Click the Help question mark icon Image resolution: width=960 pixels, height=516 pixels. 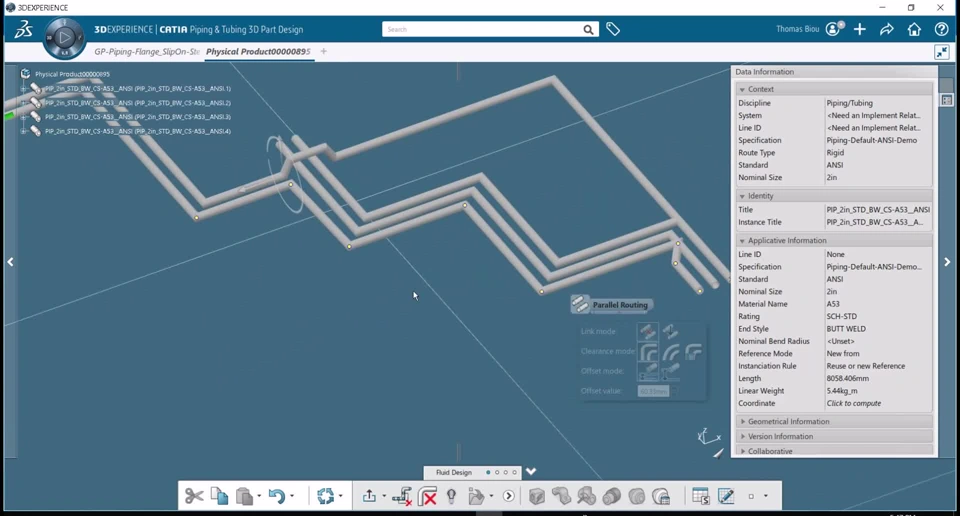click(942, 29)
